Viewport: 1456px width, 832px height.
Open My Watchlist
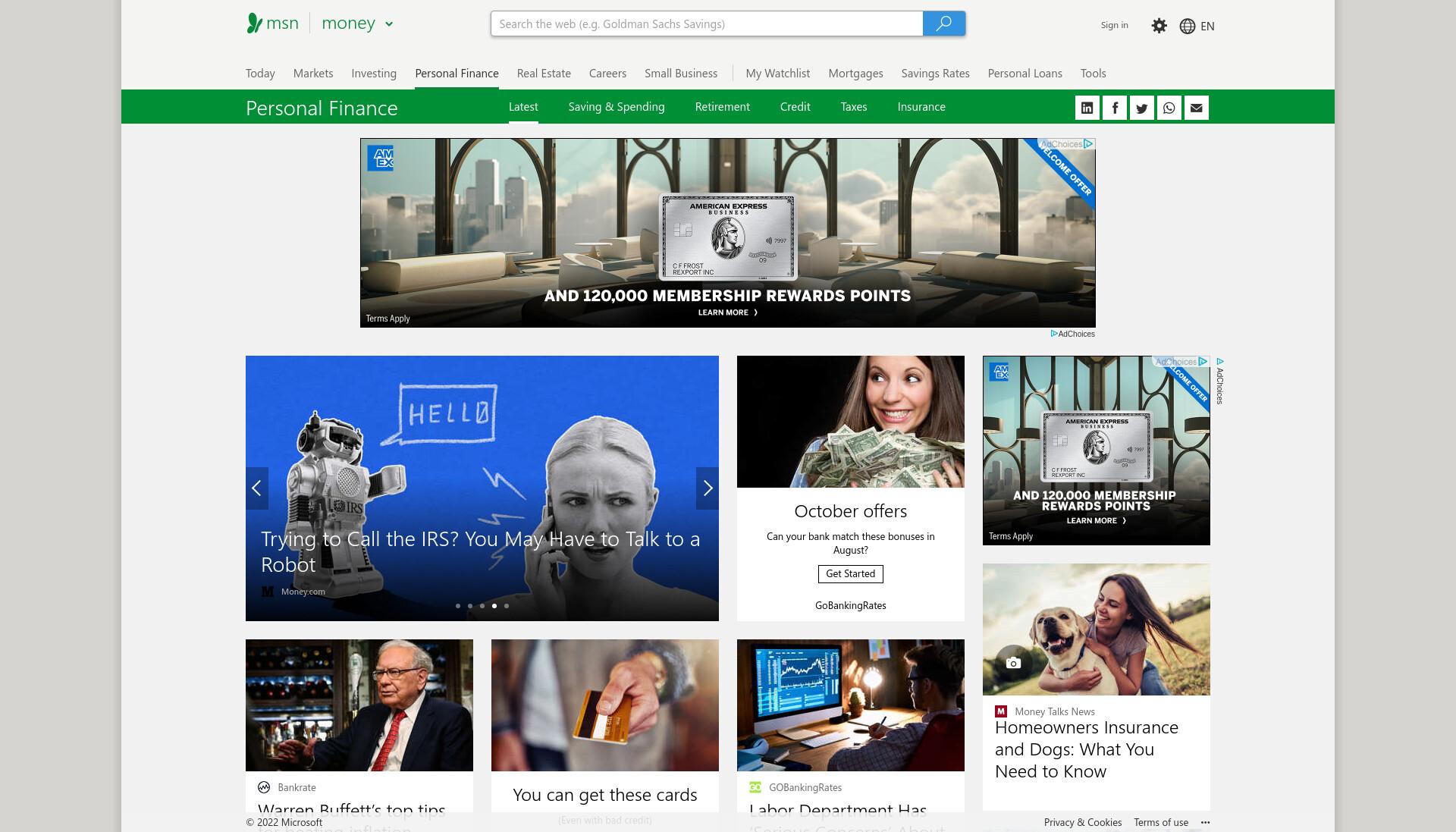(778, 74)
